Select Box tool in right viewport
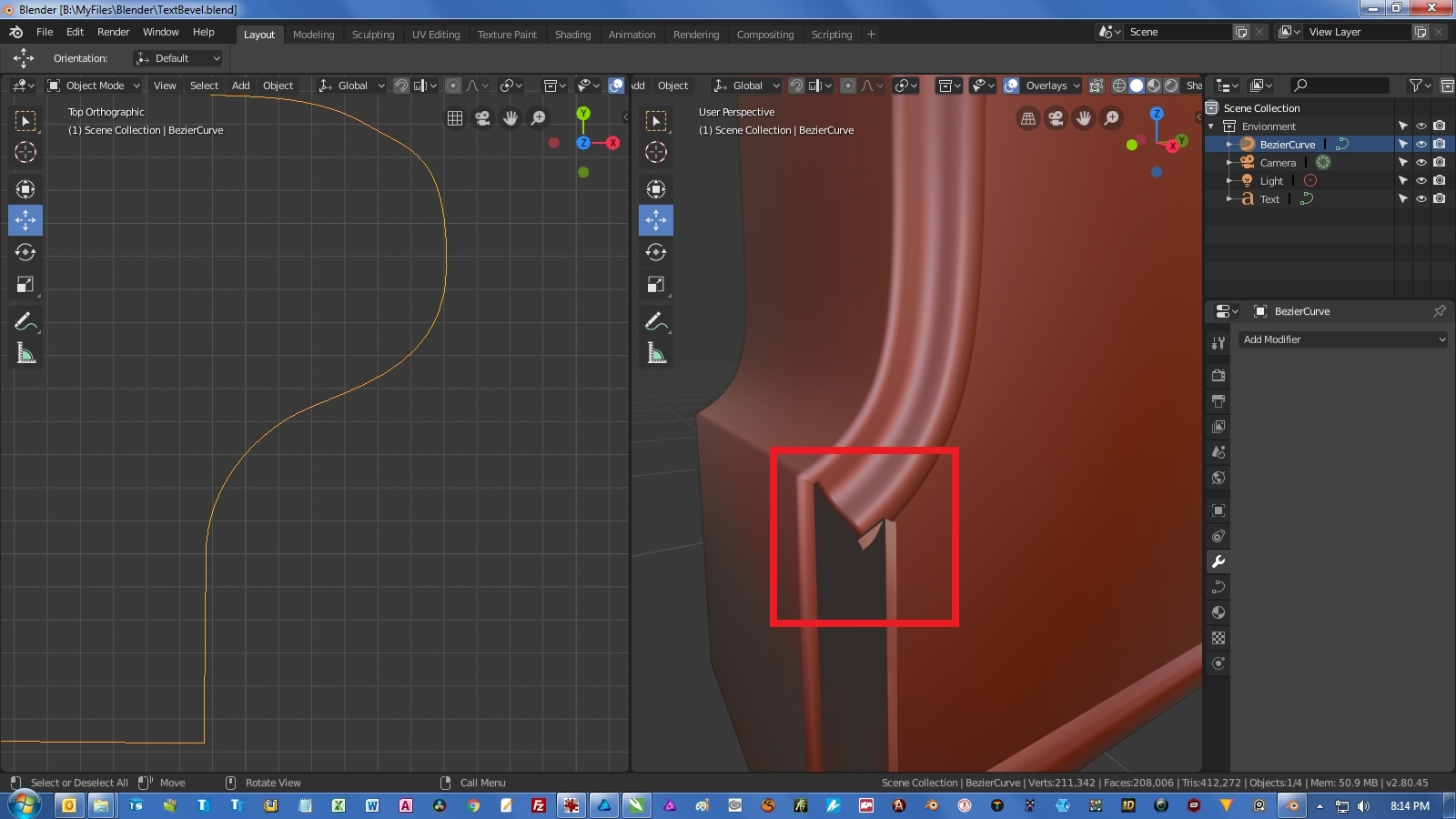 (x=656, y=120)
